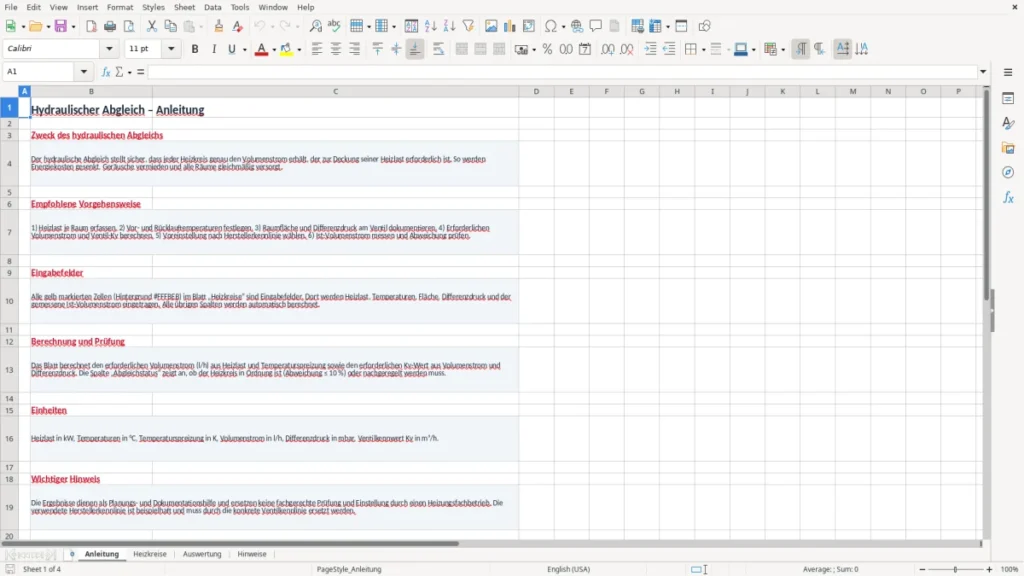Click column C header

click(x=336, y=91)
